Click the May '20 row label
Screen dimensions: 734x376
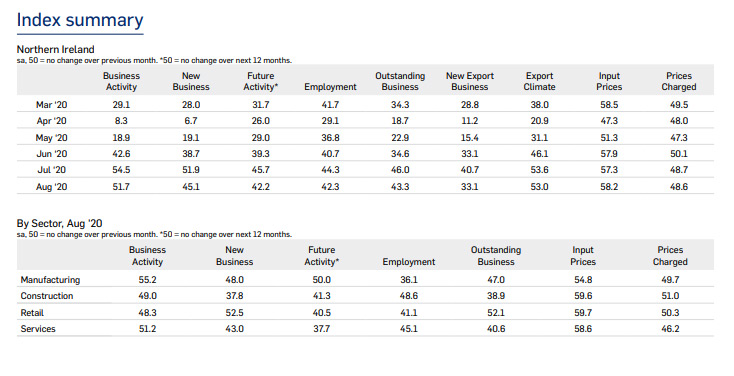(x=51, y=138)
